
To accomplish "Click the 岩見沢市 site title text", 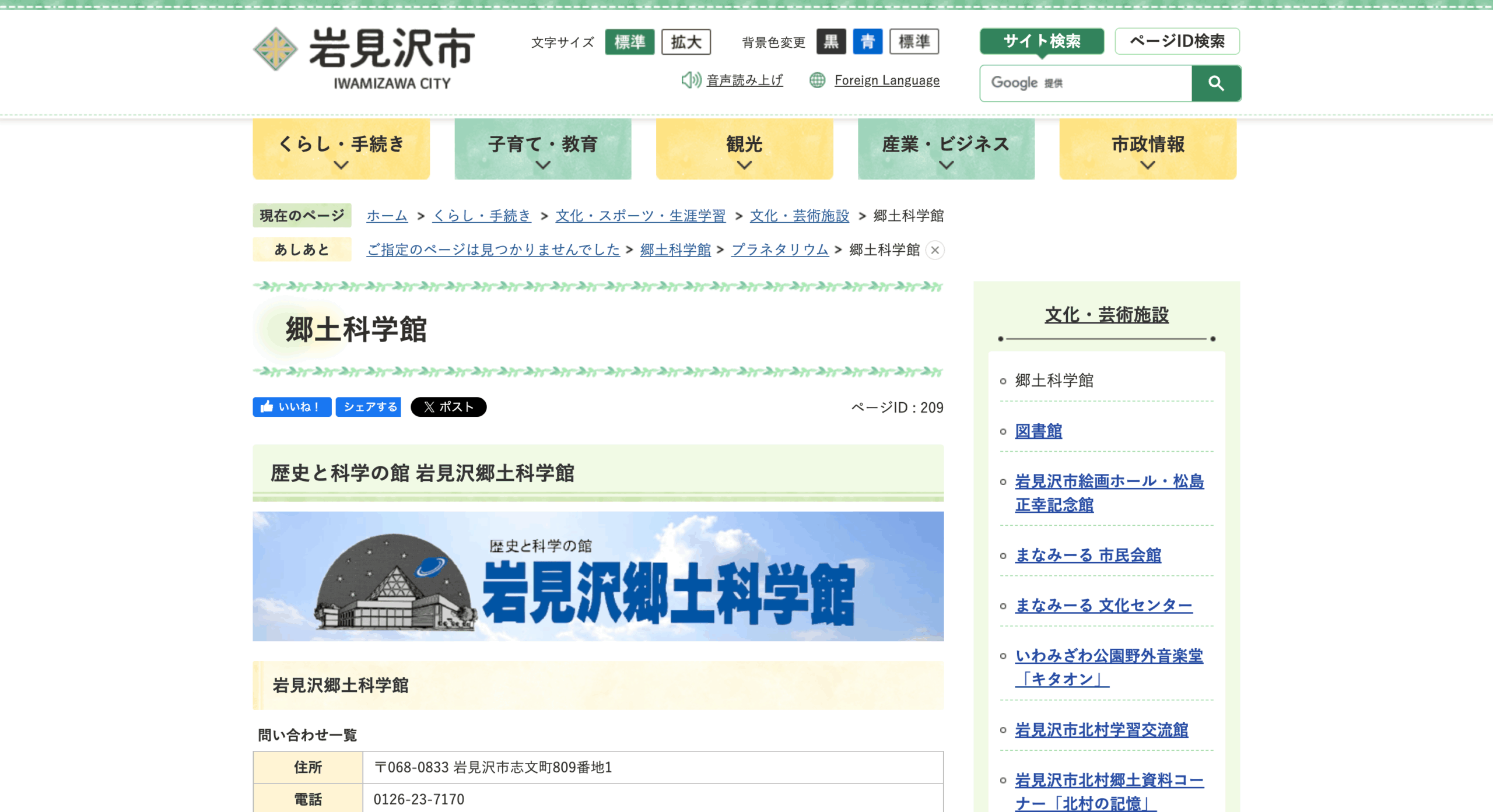I will [x=392, y=48].
